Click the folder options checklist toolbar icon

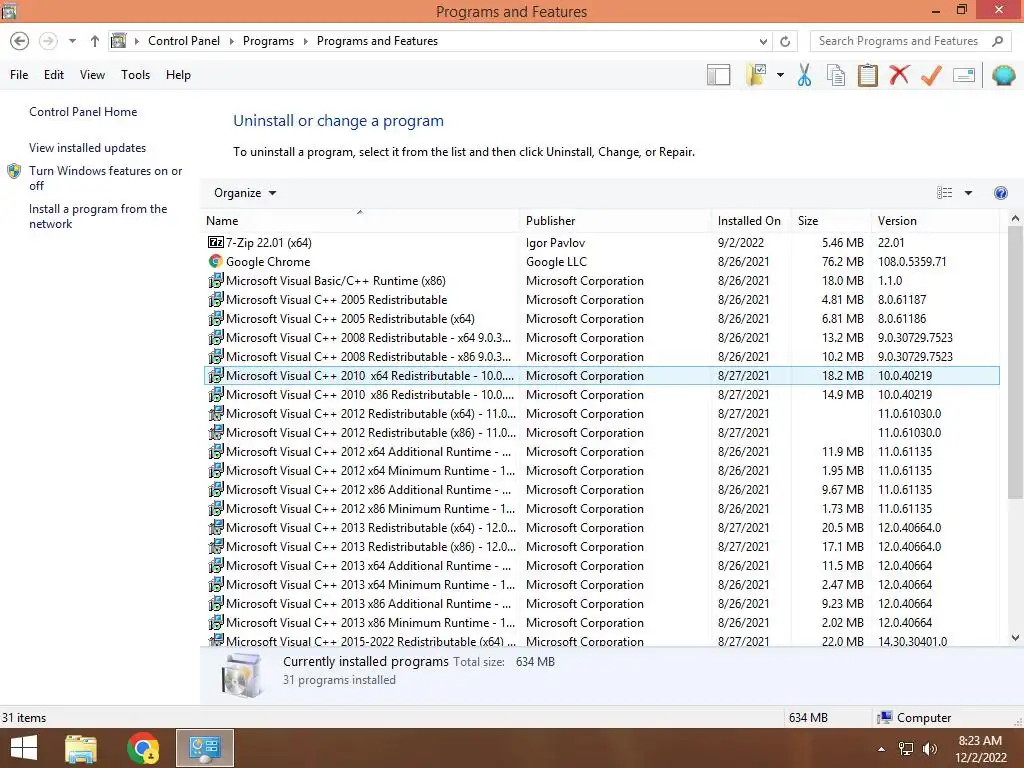click(x=756, y=75)
